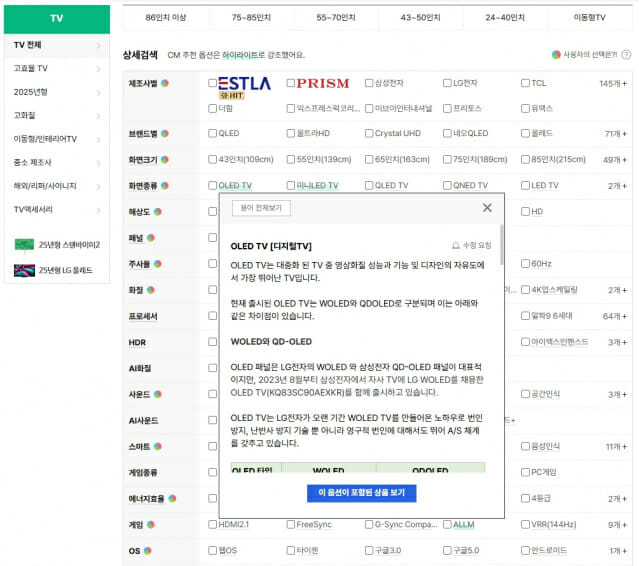Check the 60Hz checkbox
The height and width of the screenshot is (566, 639).
(x=525, y=264)
